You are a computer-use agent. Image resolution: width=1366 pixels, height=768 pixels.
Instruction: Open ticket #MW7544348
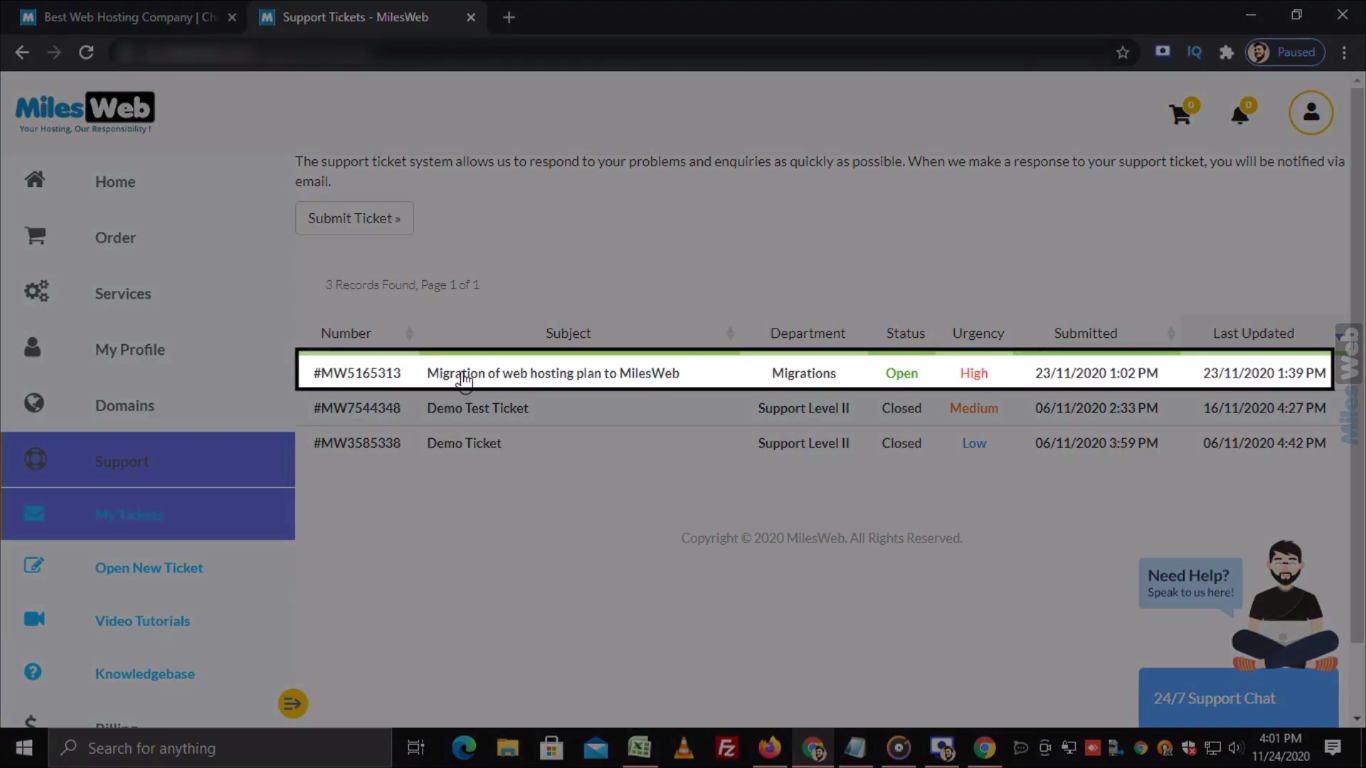[357, 408]
